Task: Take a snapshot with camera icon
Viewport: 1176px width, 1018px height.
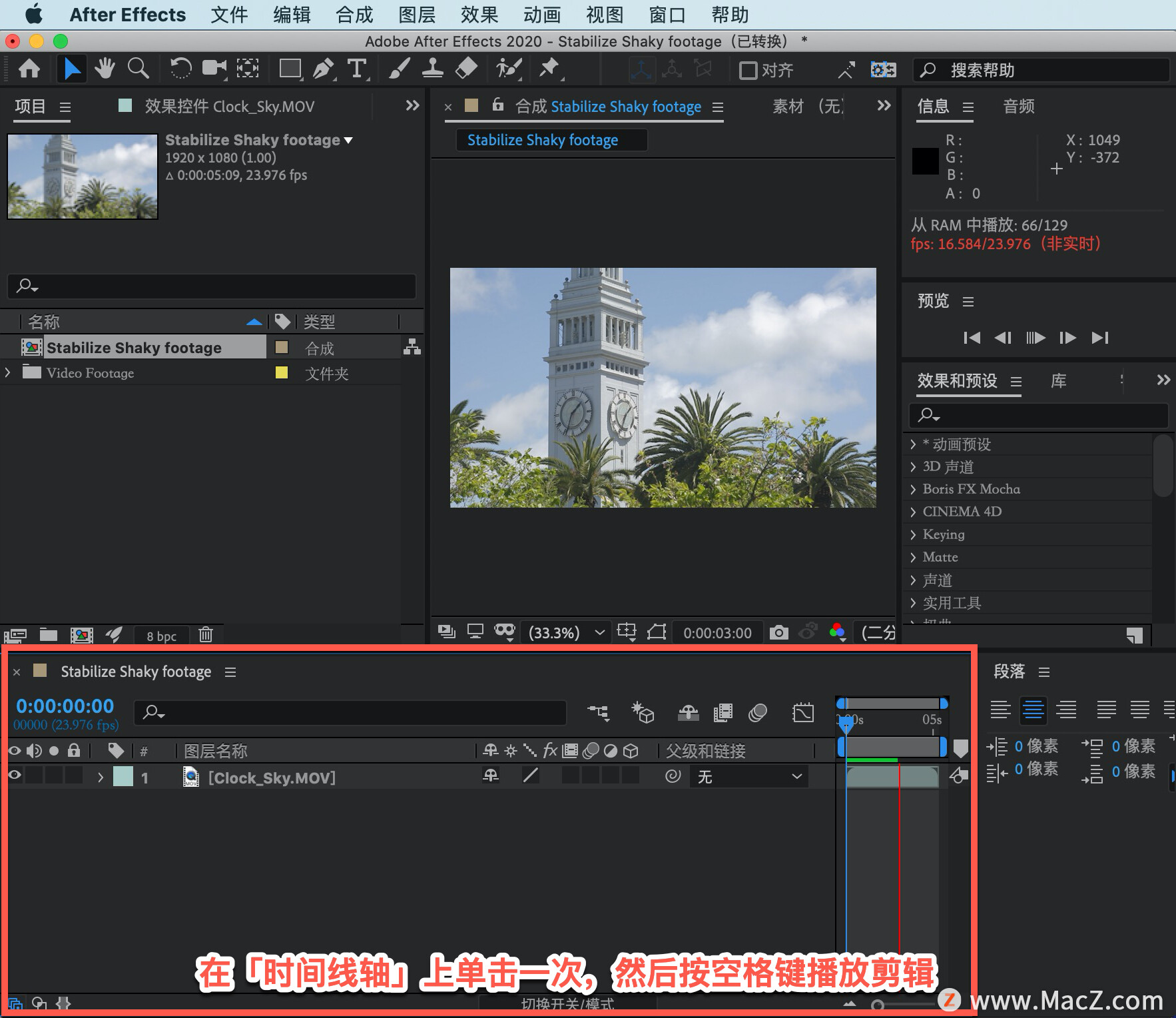Action: point(778,632)
